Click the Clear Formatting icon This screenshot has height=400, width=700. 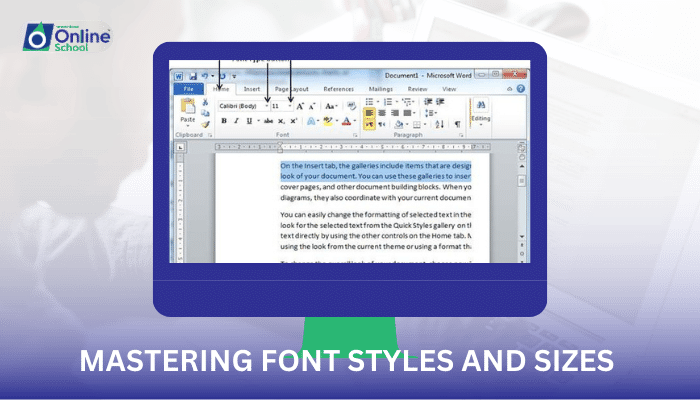click(x=351, y=106)
